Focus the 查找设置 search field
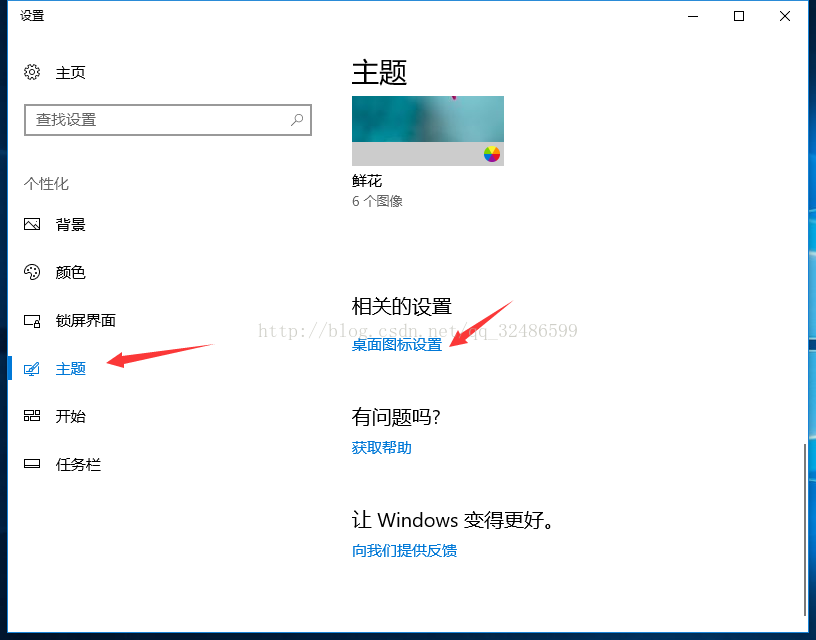 168,120
